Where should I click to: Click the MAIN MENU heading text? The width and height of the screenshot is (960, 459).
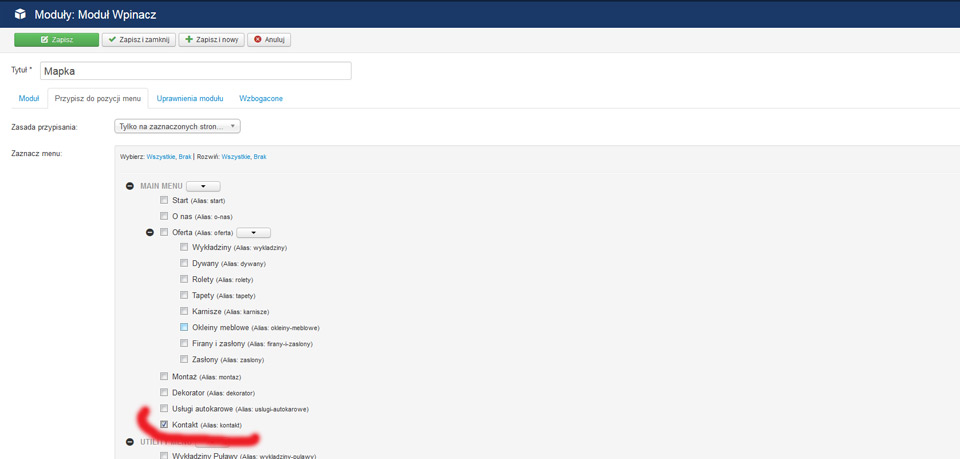pyautogui.click(x=161, y=186)
